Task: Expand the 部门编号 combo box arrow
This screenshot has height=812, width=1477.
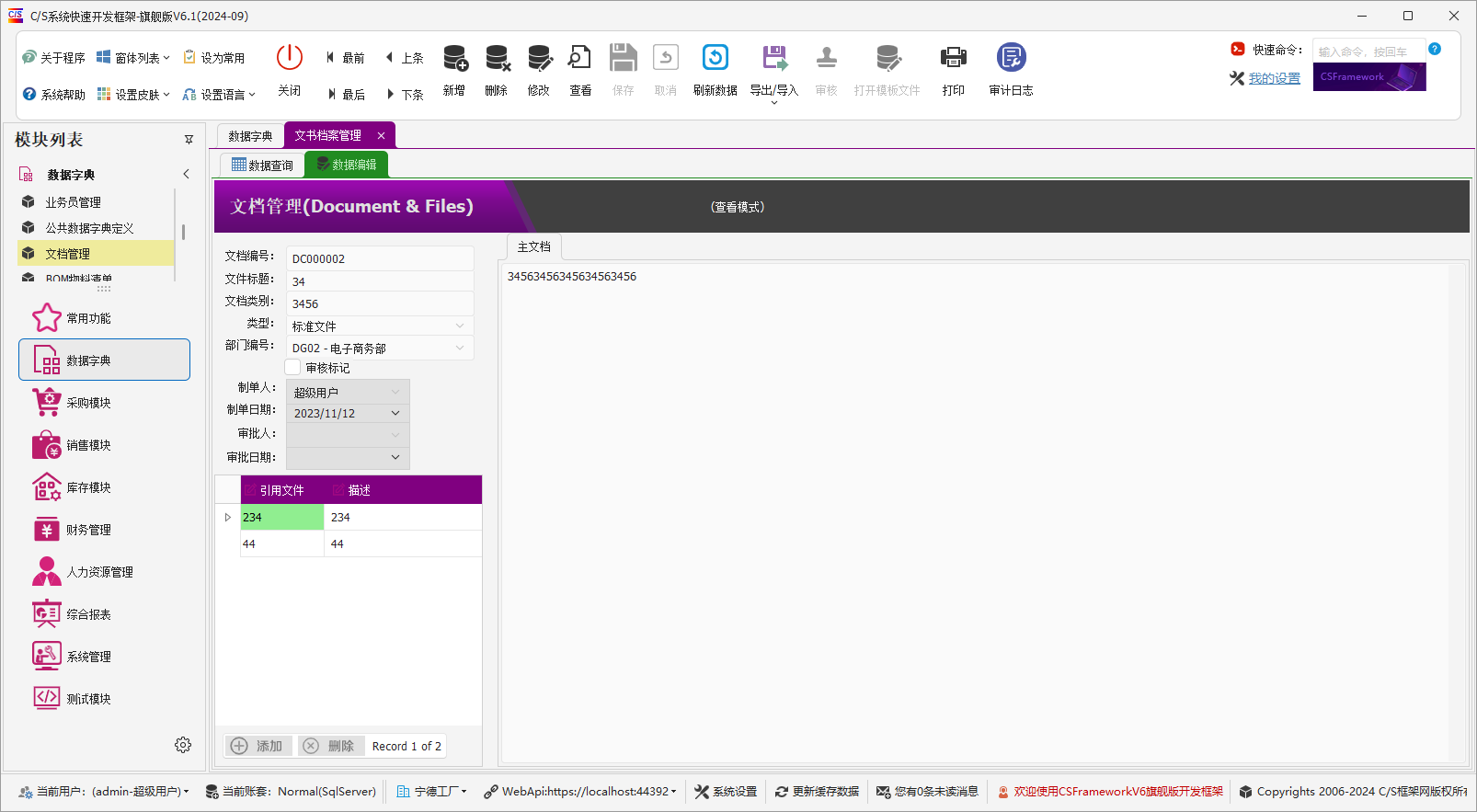Action: (x=460, y=348)
